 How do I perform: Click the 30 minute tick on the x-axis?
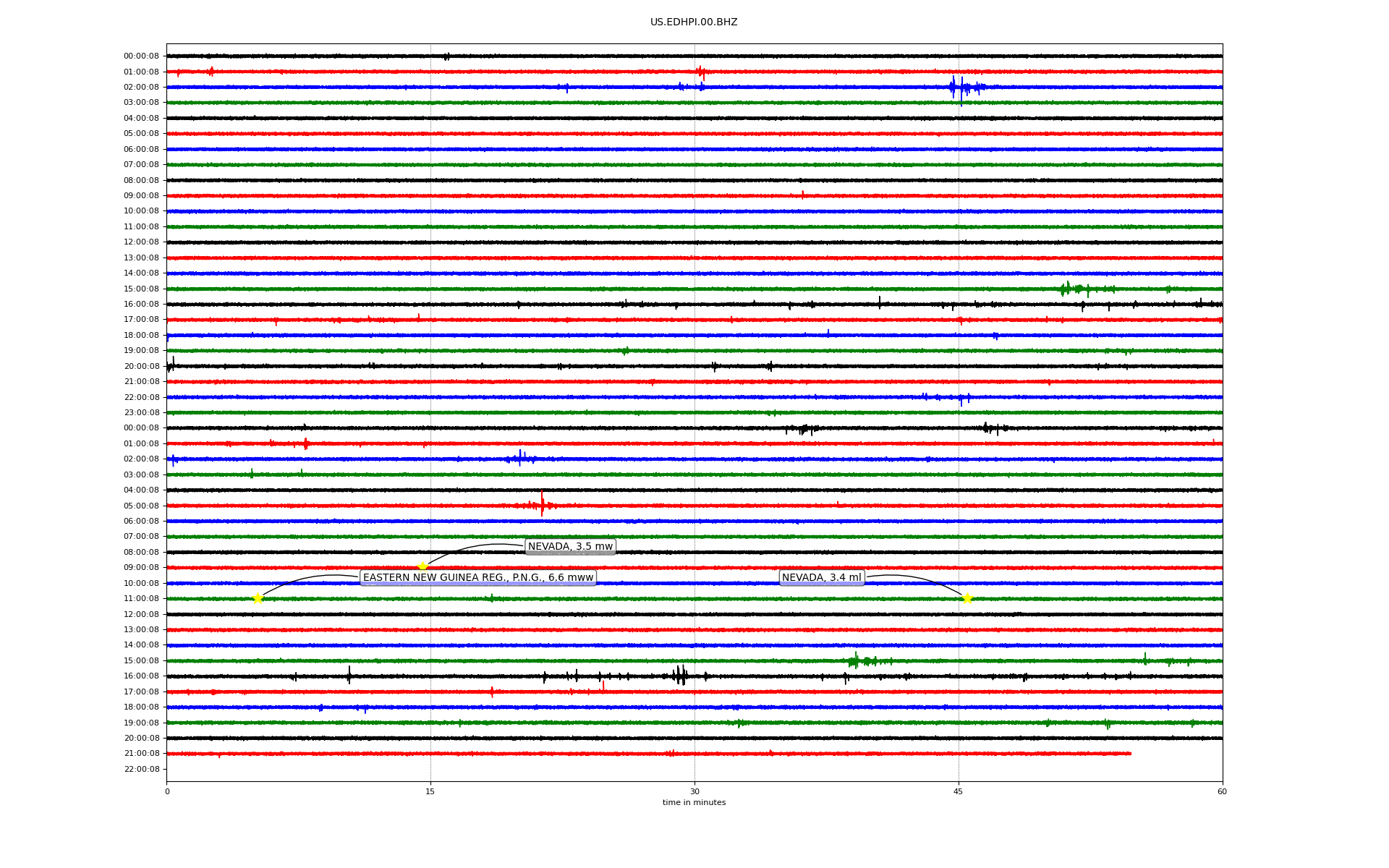[694, 791]
